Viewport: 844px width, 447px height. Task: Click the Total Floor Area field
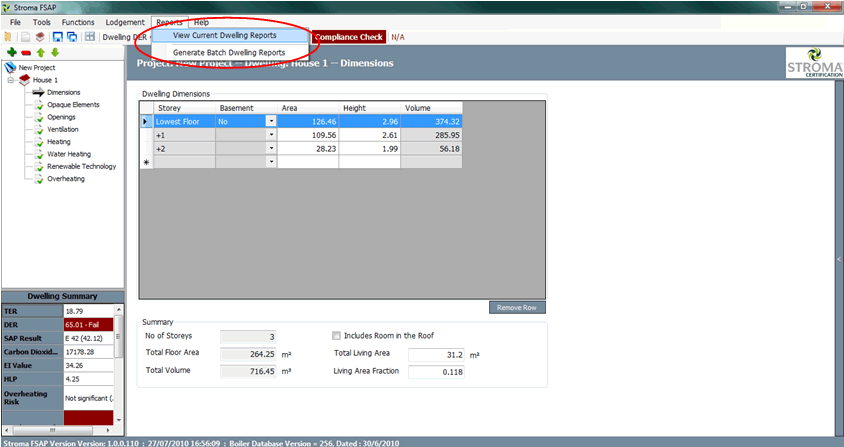[x=248, y=354]
